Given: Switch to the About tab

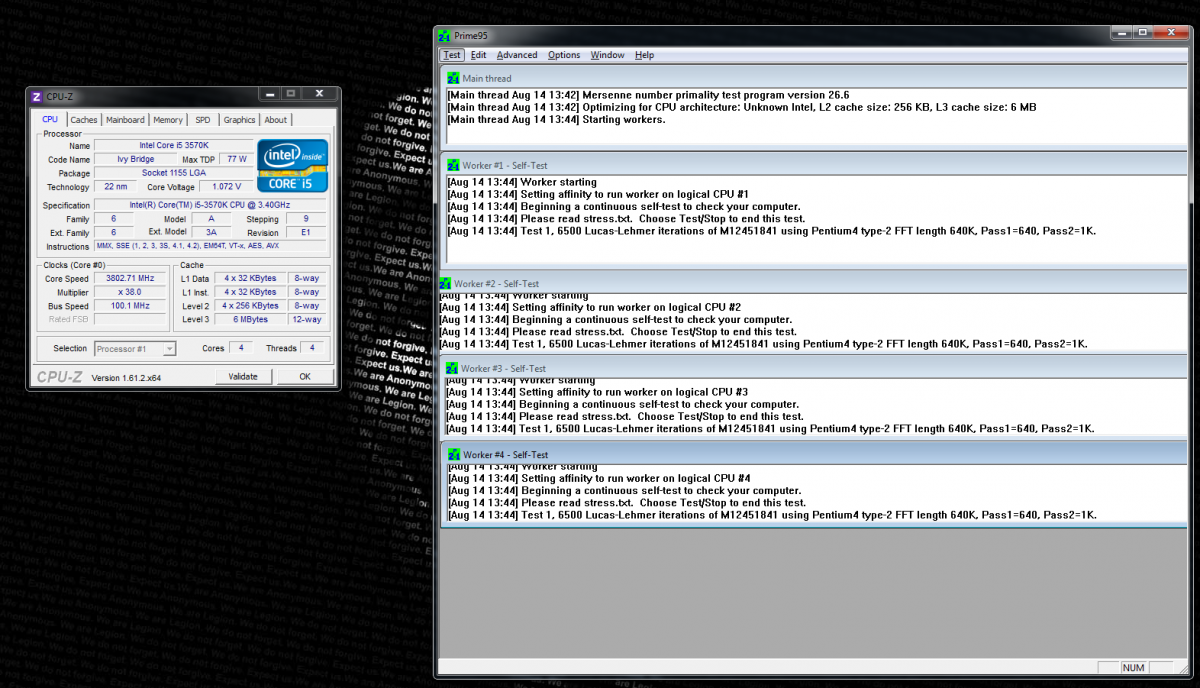Looking at the screenshot, I should (275, 120).
